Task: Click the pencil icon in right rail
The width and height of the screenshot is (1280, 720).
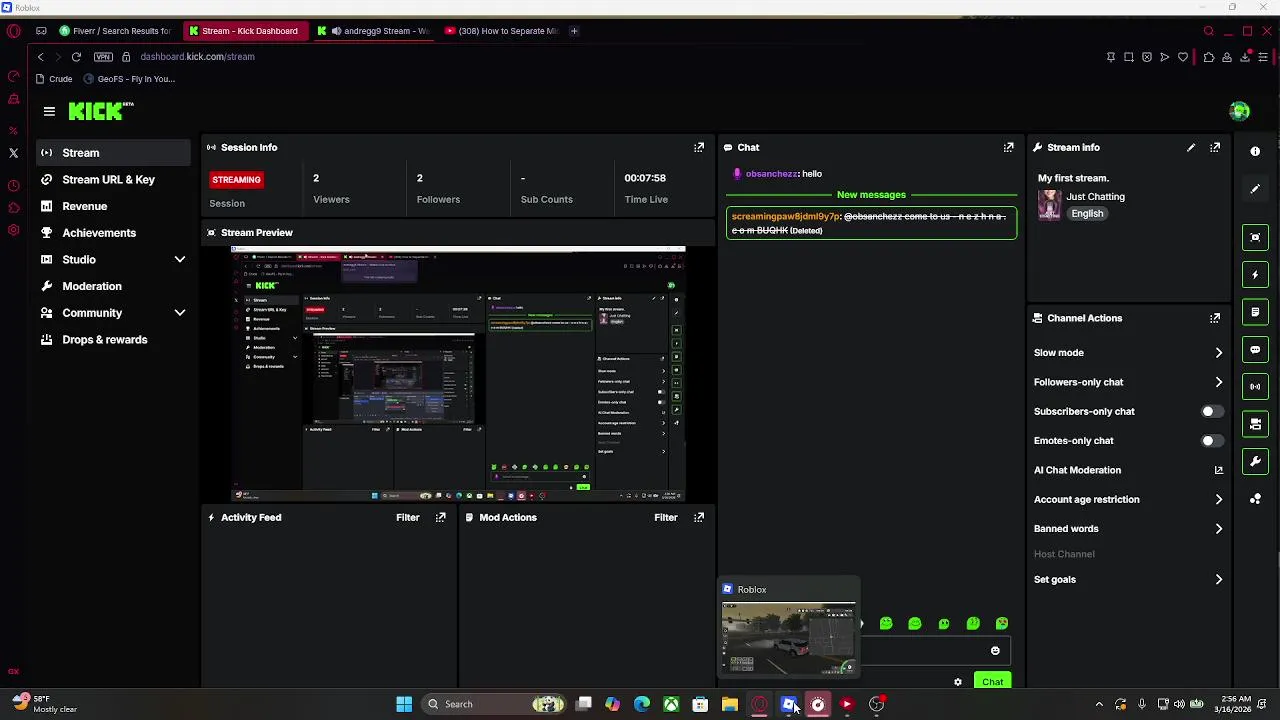Action: [x=1255, y=189]
